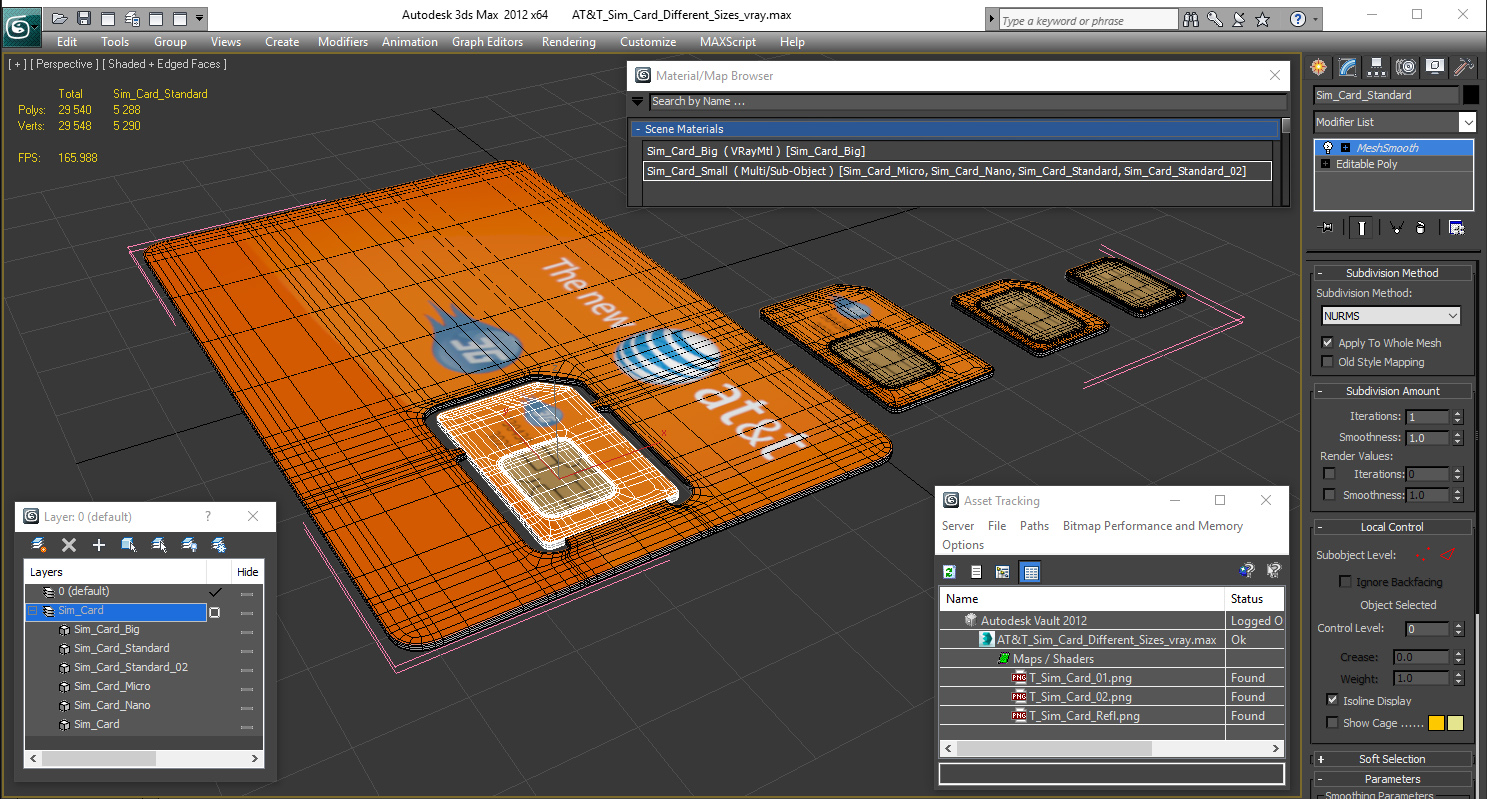The width and height of the screenshot is (1487, 799).
Task: Click Configure Modifier Sets icon
Action: [1456, 228]
